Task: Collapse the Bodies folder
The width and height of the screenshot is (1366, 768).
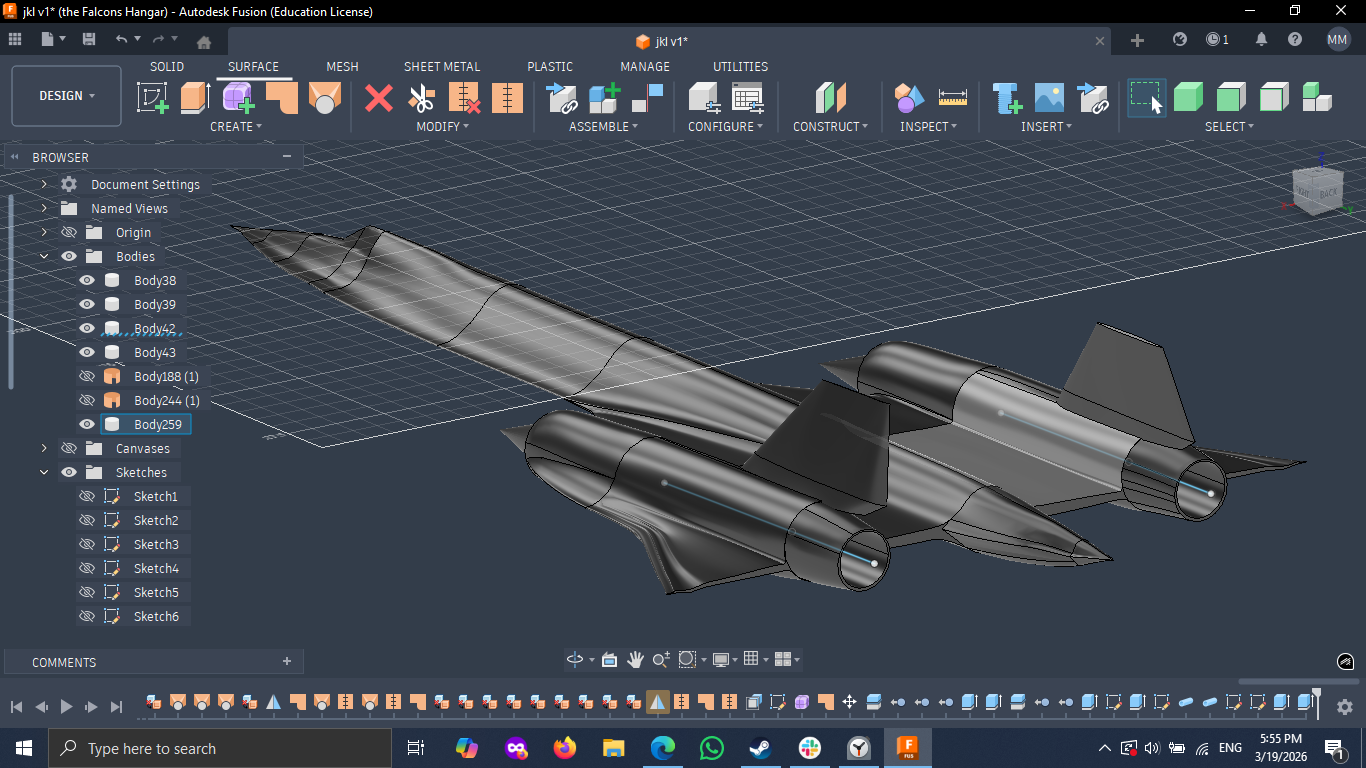Action: tap(44, 256)
